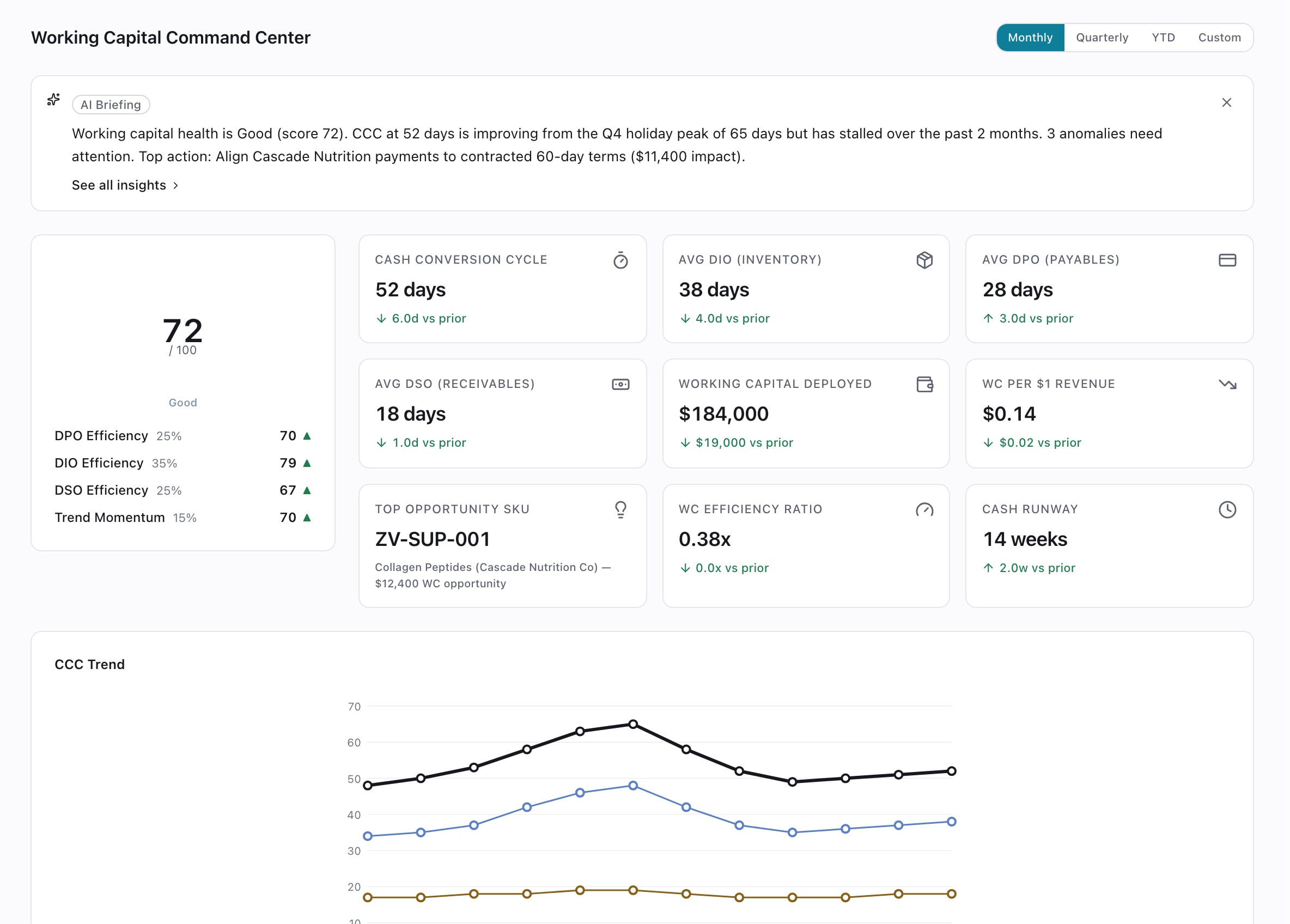Click the AI Briefing sparkle icon
The image size is (1290, 924).
[x=53, y=100]
